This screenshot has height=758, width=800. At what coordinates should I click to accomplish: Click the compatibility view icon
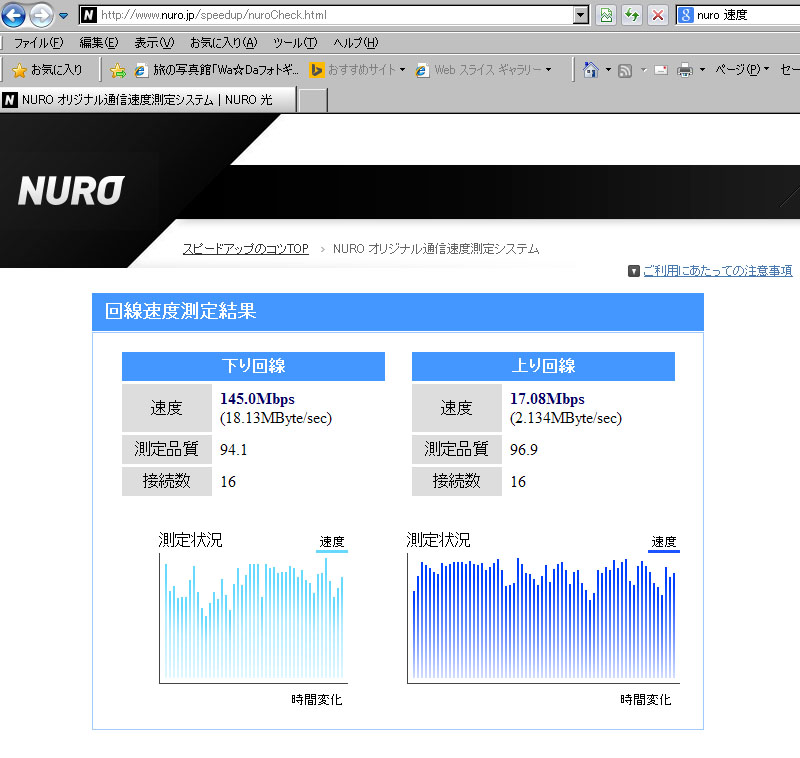[606, 15]
